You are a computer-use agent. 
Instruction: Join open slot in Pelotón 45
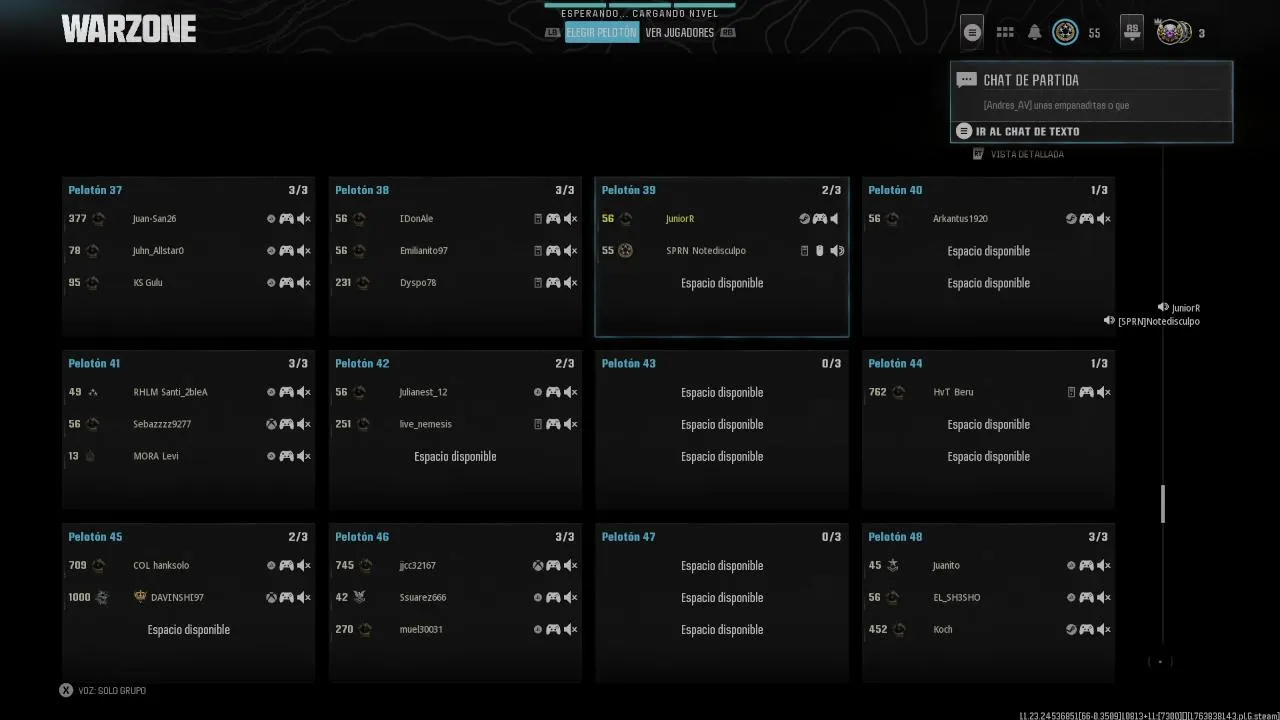point(188,630)
